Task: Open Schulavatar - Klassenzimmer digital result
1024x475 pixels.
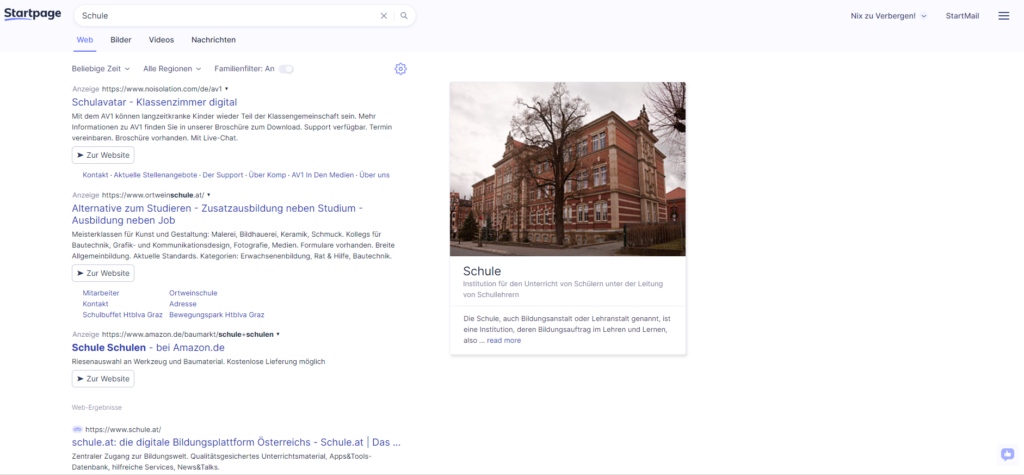Action: (154, 102)
